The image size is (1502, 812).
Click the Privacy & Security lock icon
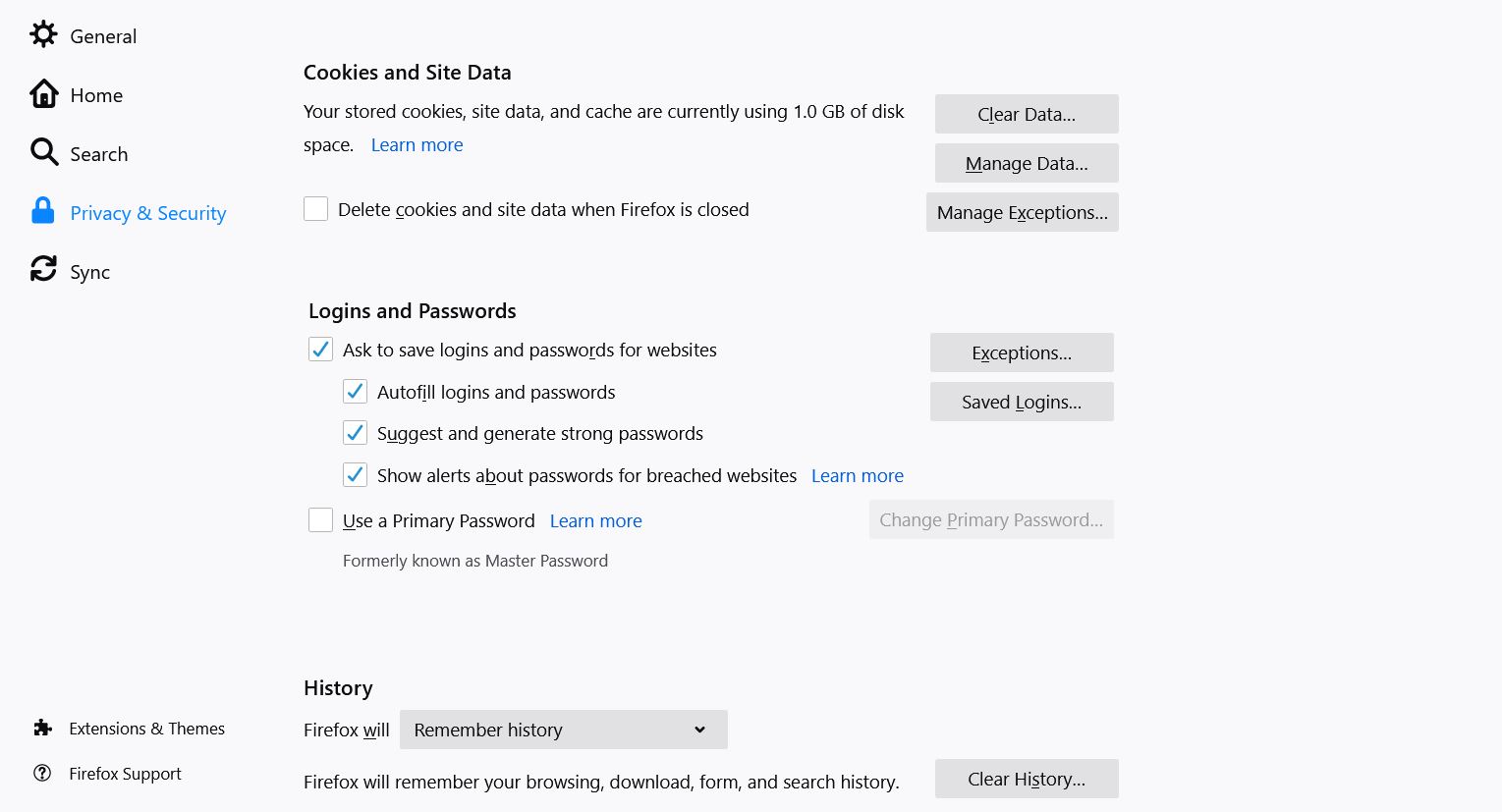(43, 211)
